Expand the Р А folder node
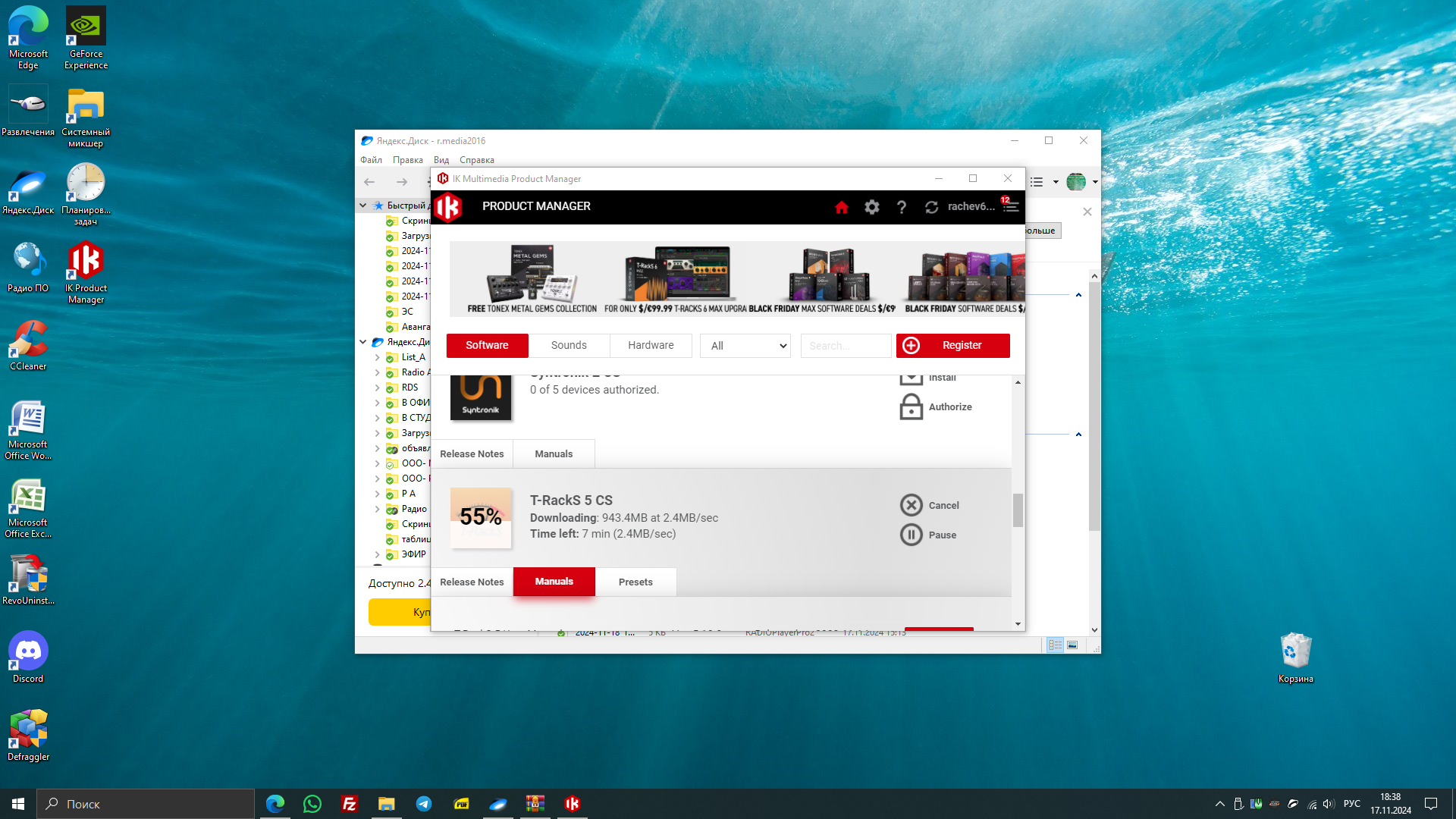The width and height of the screenshot is (1456, 819). pyautogui.click(x=377, y=494)
